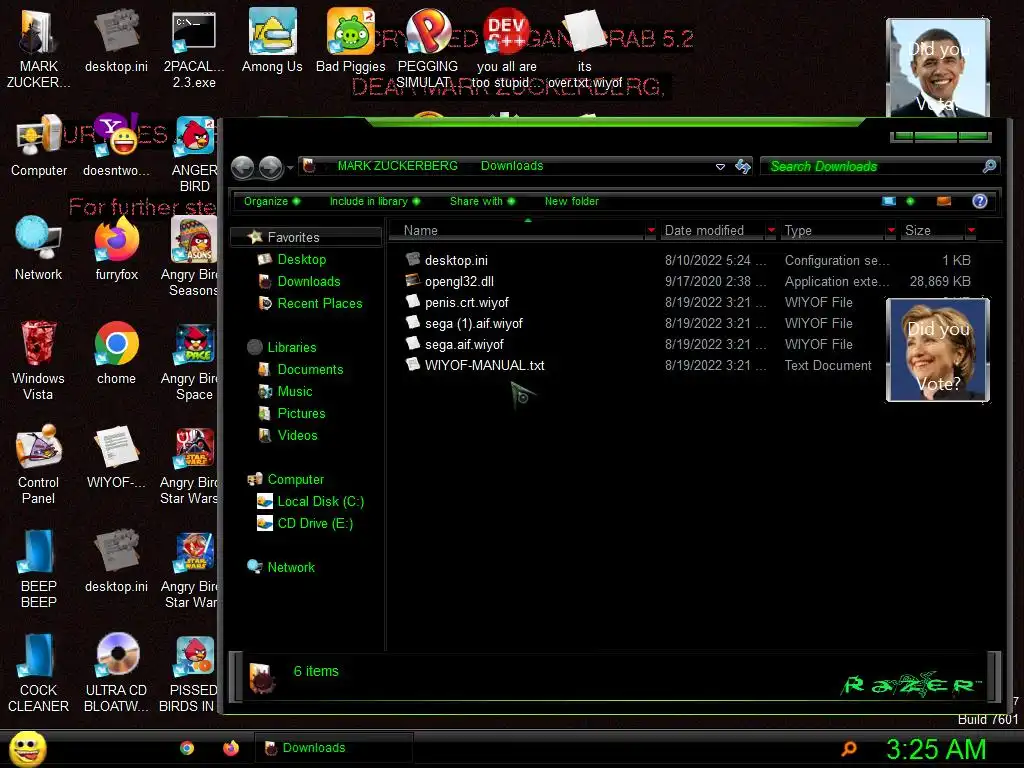Open Firefox from the taskbar
1024x768 pixels.
tap(231, 748)
